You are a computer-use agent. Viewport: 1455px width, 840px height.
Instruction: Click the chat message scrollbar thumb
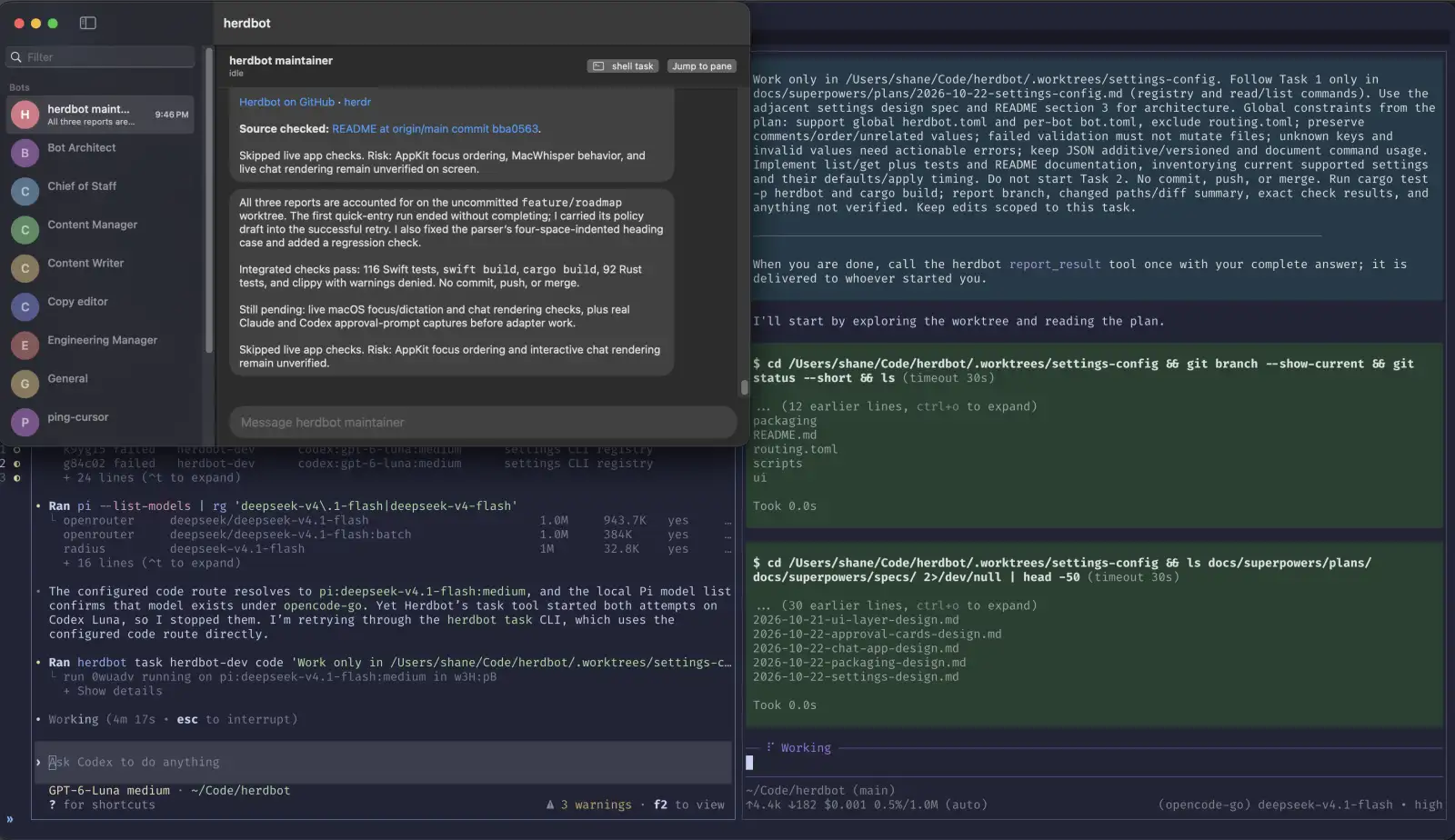point(744,387)
